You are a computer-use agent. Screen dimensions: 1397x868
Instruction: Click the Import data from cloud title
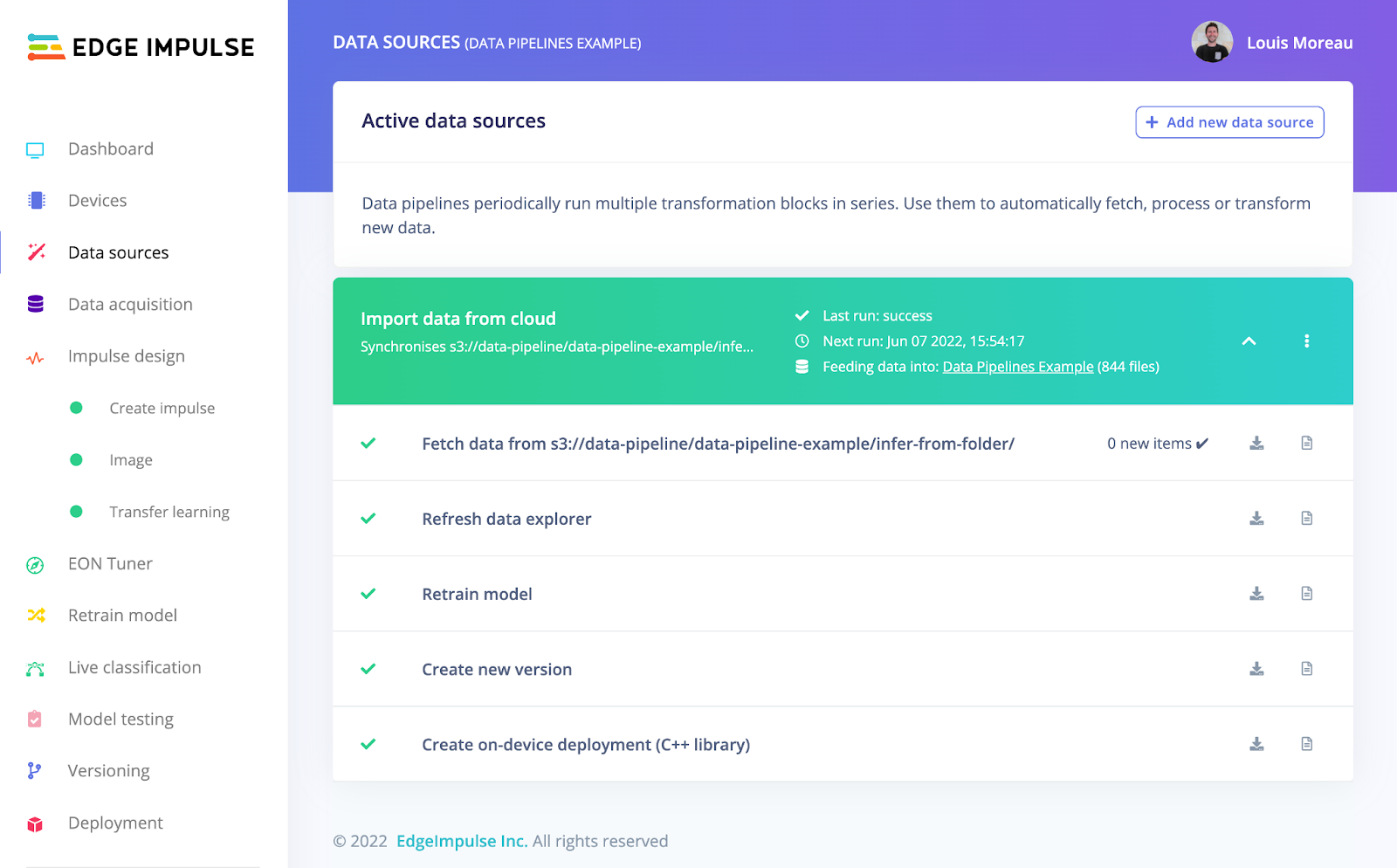pos(458,319)
